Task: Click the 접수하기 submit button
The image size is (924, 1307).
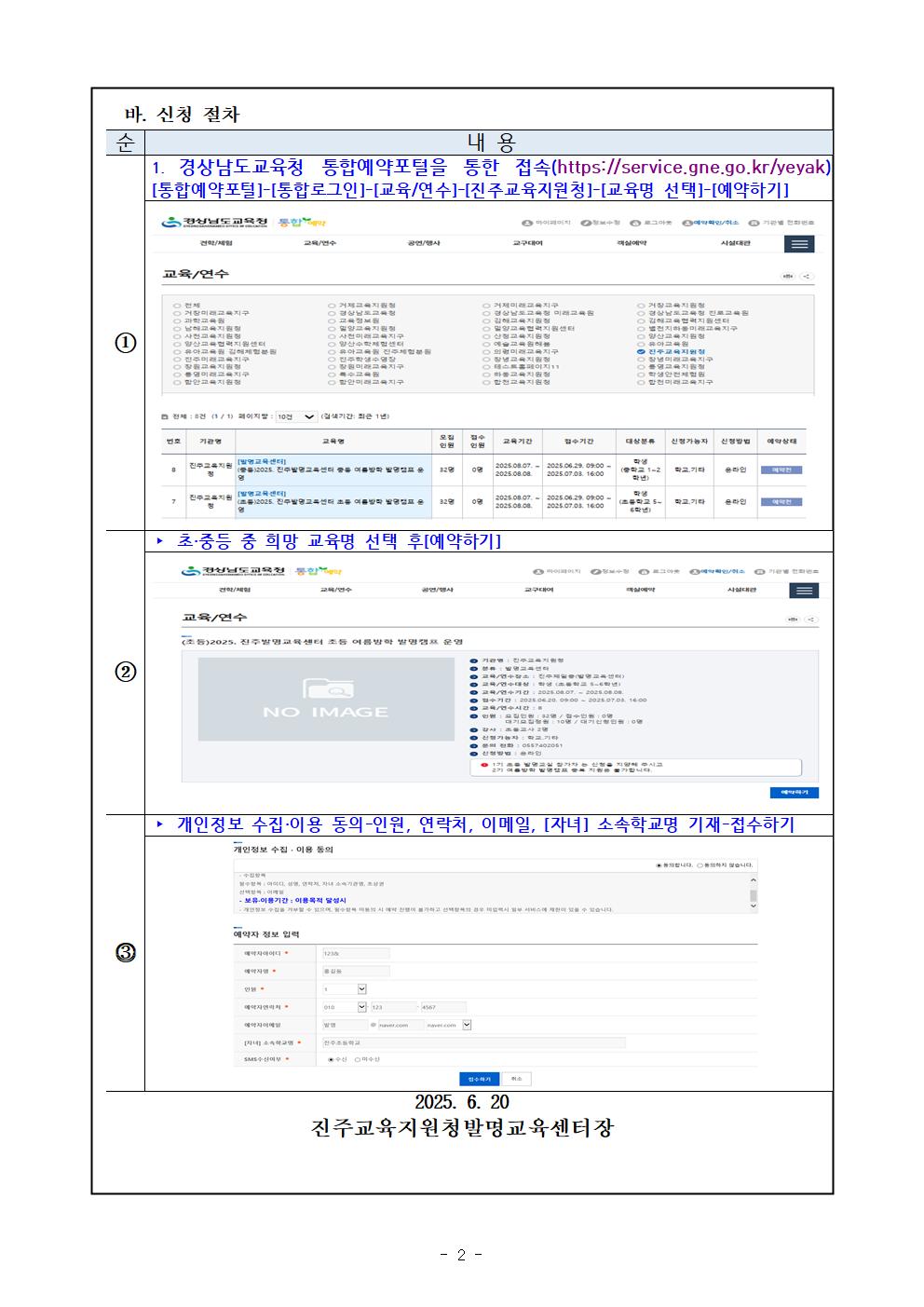Action: click(x=478, y=1077)
